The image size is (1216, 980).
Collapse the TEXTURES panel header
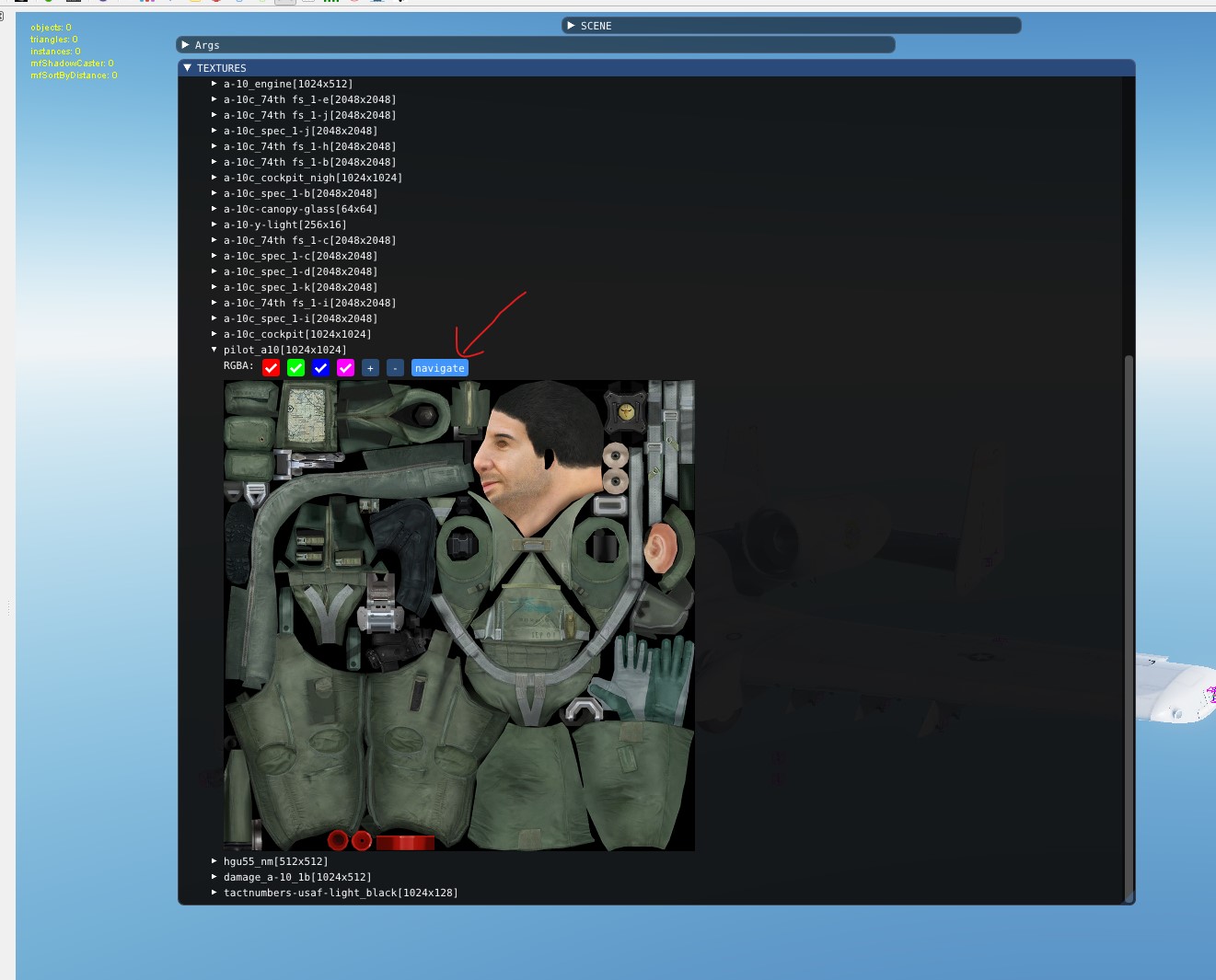pyautogui.click(x=656, y=68)
